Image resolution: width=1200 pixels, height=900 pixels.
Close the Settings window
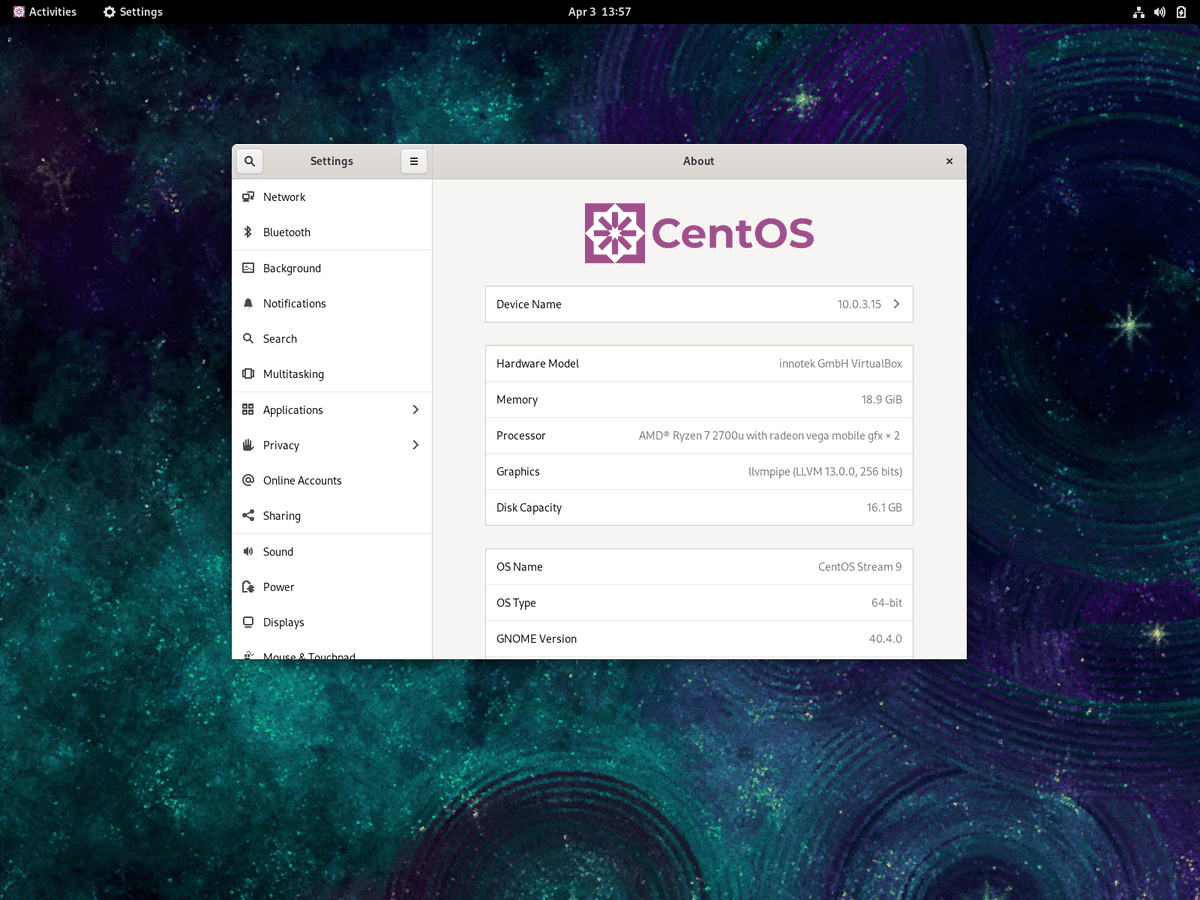[949, 161]
